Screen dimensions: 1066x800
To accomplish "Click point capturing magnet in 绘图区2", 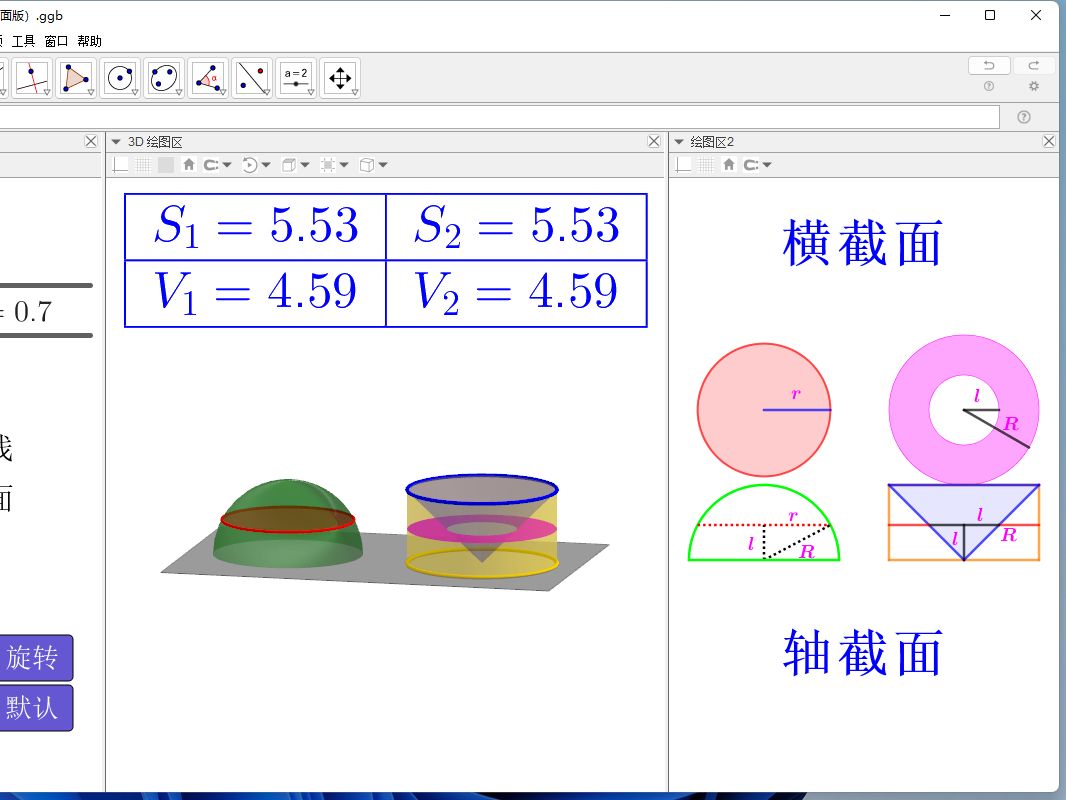I will pyautogui.click(x=751, y=164).
